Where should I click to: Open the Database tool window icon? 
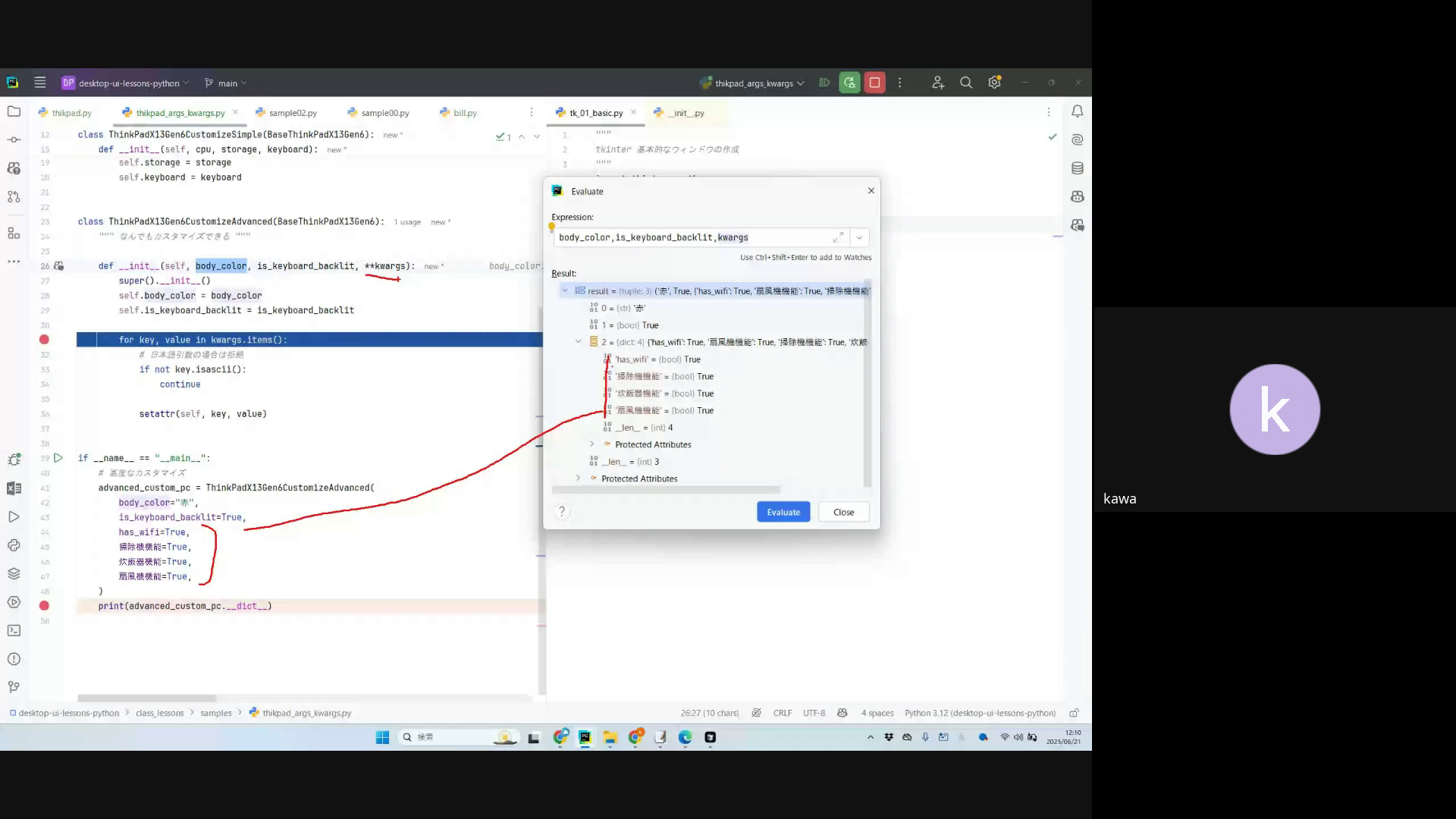coord(1077,168)
